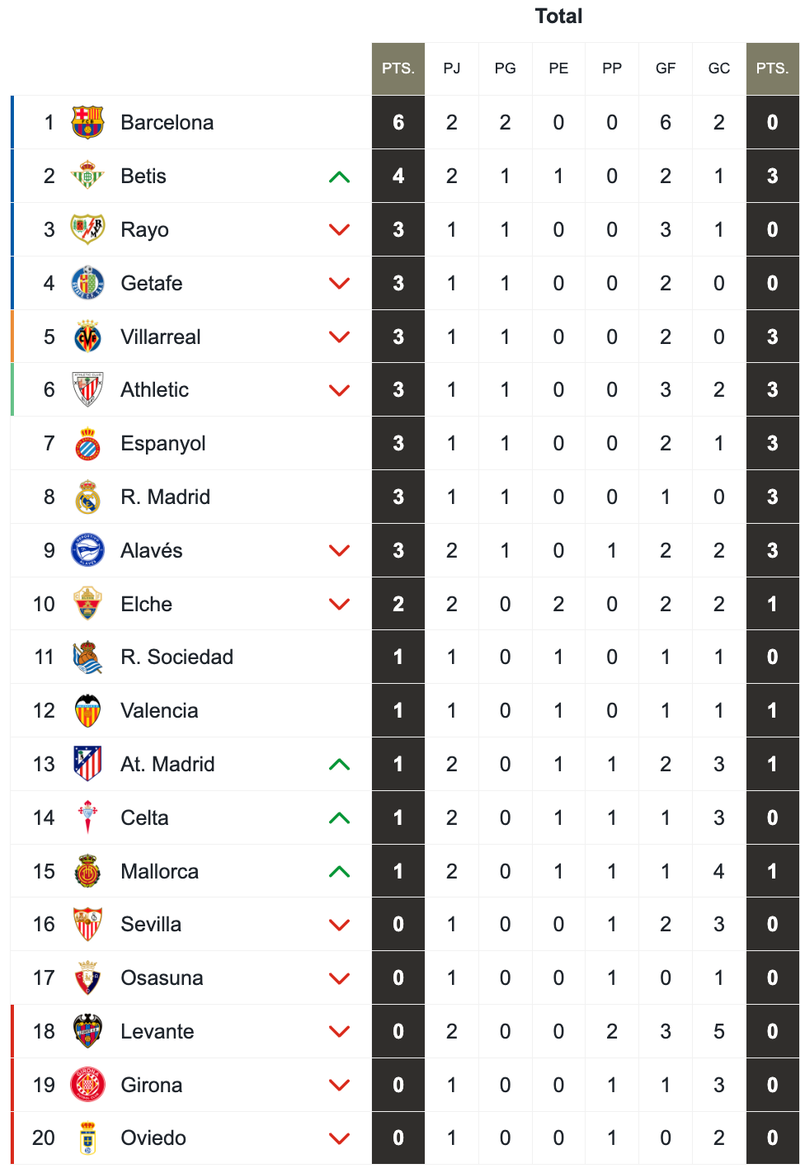Click the PJ column header

[452, 69]
